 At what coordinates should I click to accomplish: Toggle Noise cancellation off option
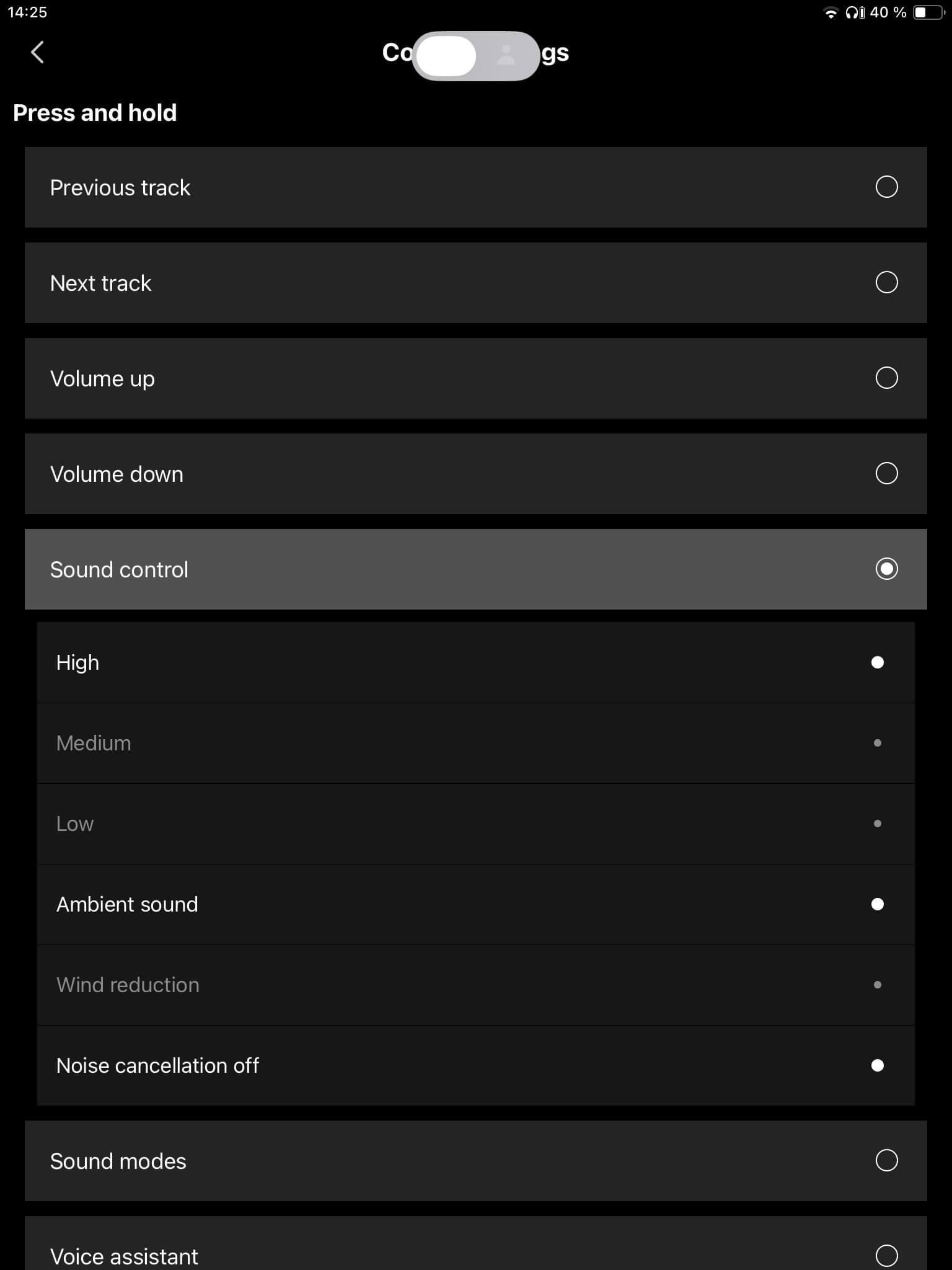(877, 1065)
